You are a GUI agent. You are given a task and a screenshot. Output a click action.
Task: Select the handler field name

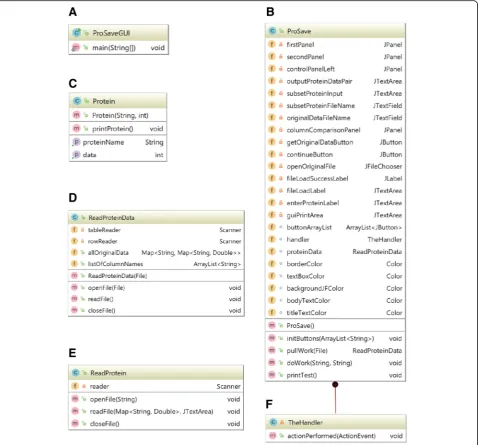tap(298, 239)
